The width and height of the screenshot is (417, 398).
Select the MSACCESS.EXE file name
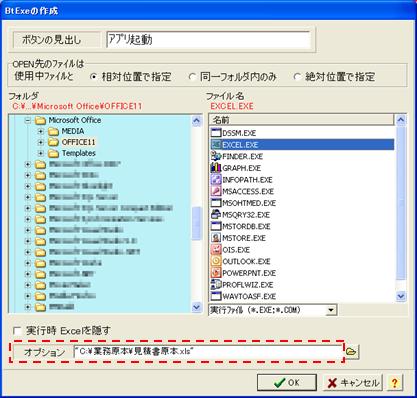tap(248, 192)
